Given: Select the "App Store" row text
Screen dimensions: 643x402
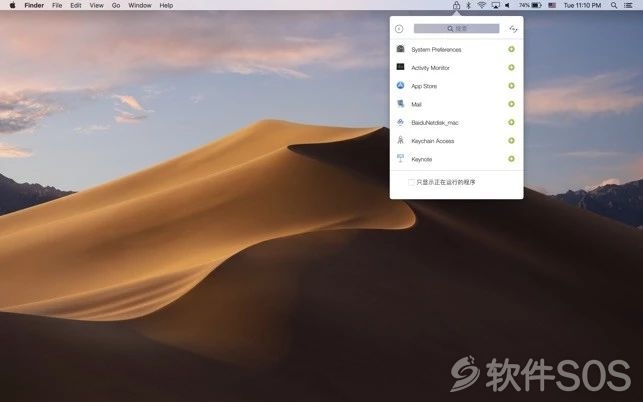Looking at the screenshot, I should click(424, 86).
